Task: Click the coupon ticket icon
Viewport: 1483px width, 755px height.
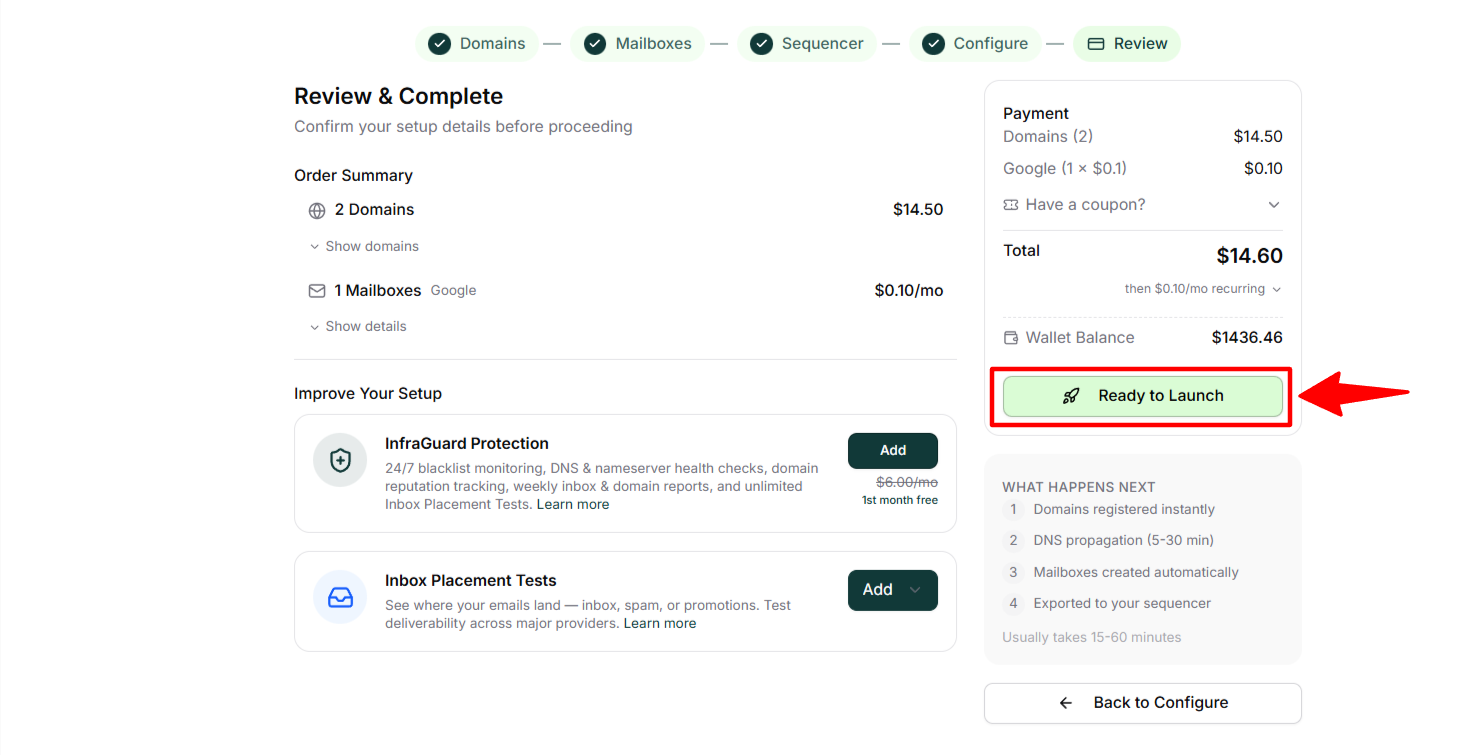Action: (1011, 205)
